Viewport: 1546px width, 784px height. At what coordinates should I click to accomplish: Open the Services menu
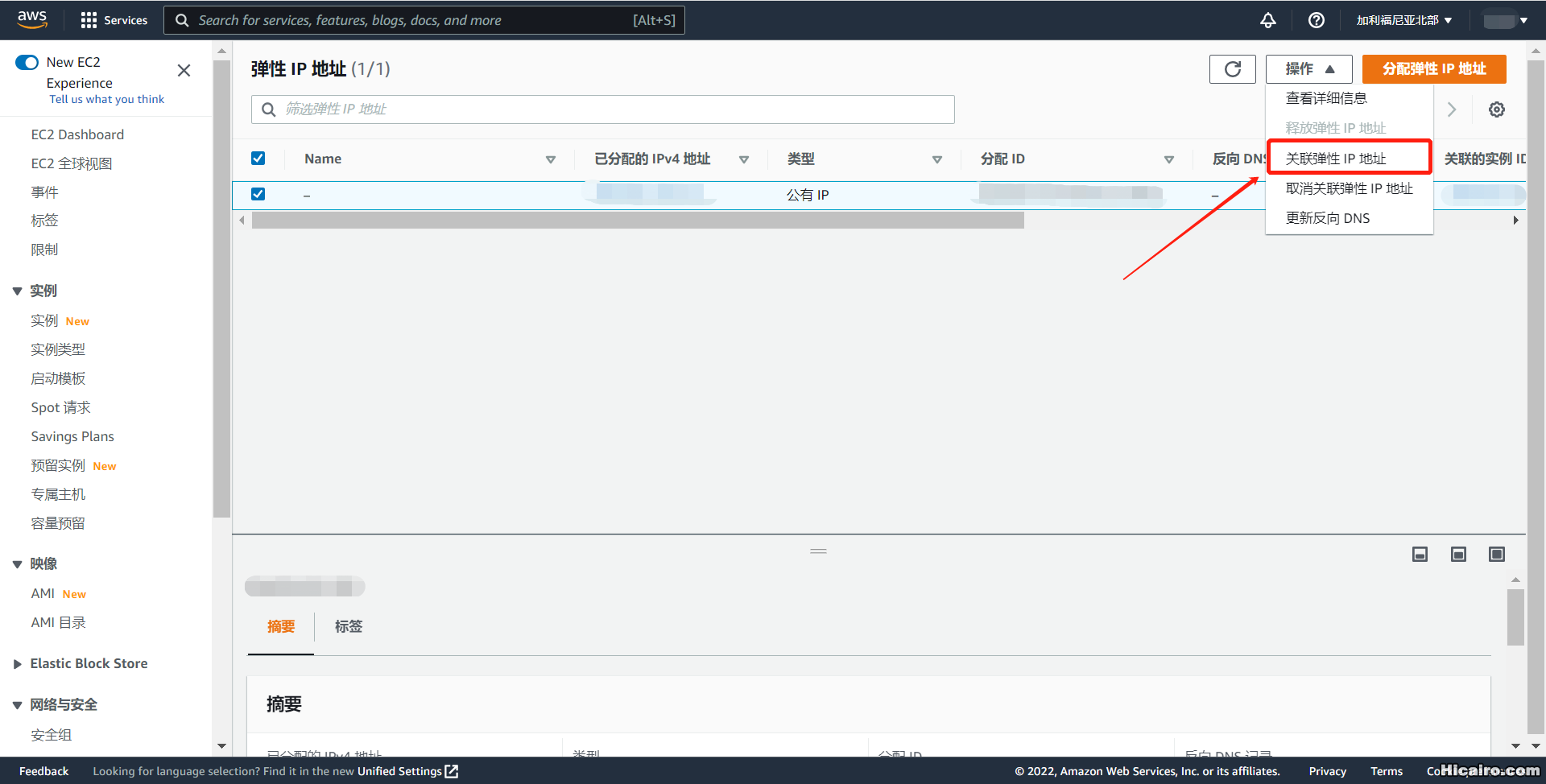(113, 19)
